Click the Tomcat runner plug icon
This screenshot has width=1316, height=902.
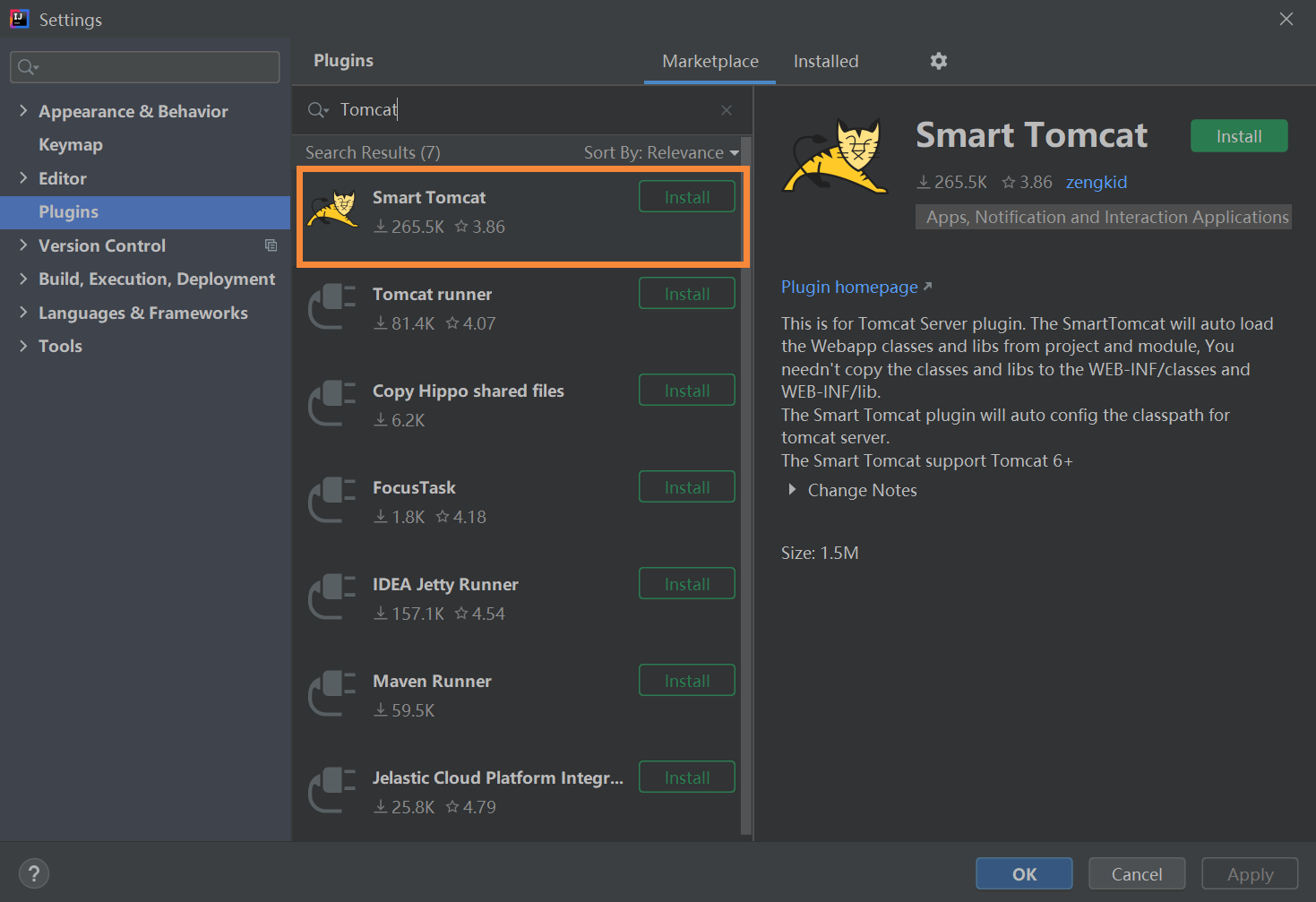point(332,306)
